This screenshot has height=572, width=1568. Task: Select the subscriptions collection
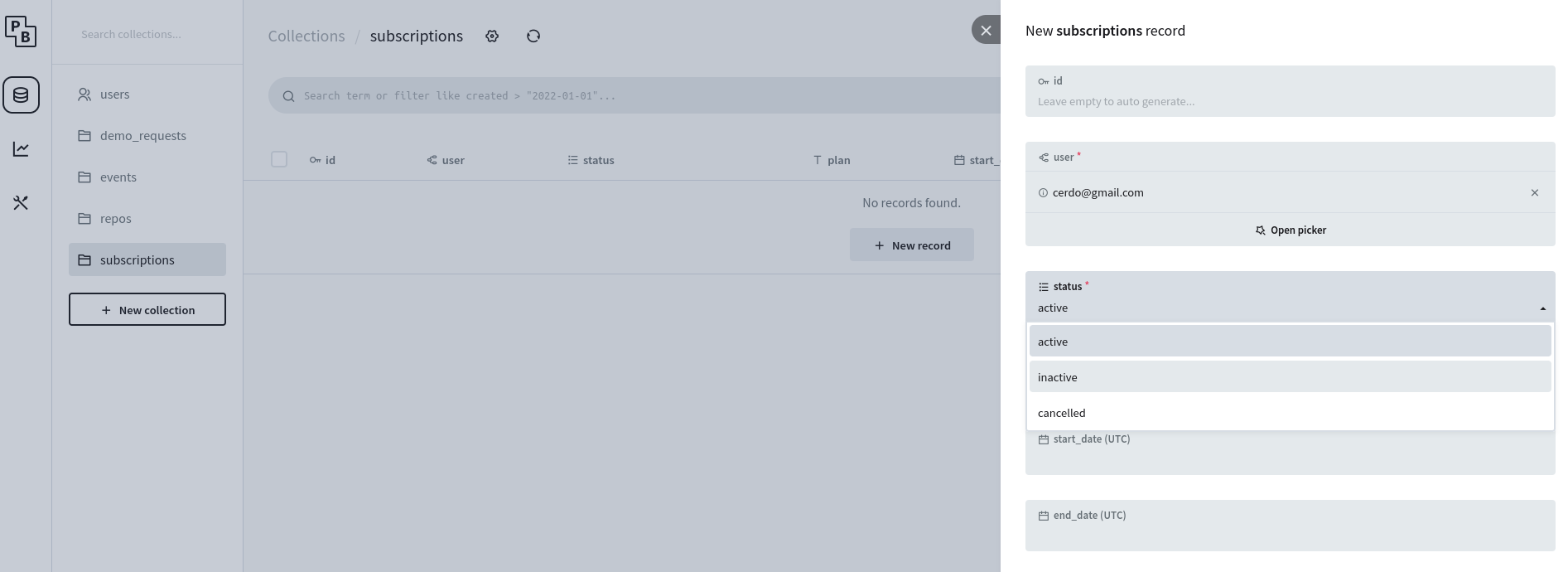tap(147, 259)
